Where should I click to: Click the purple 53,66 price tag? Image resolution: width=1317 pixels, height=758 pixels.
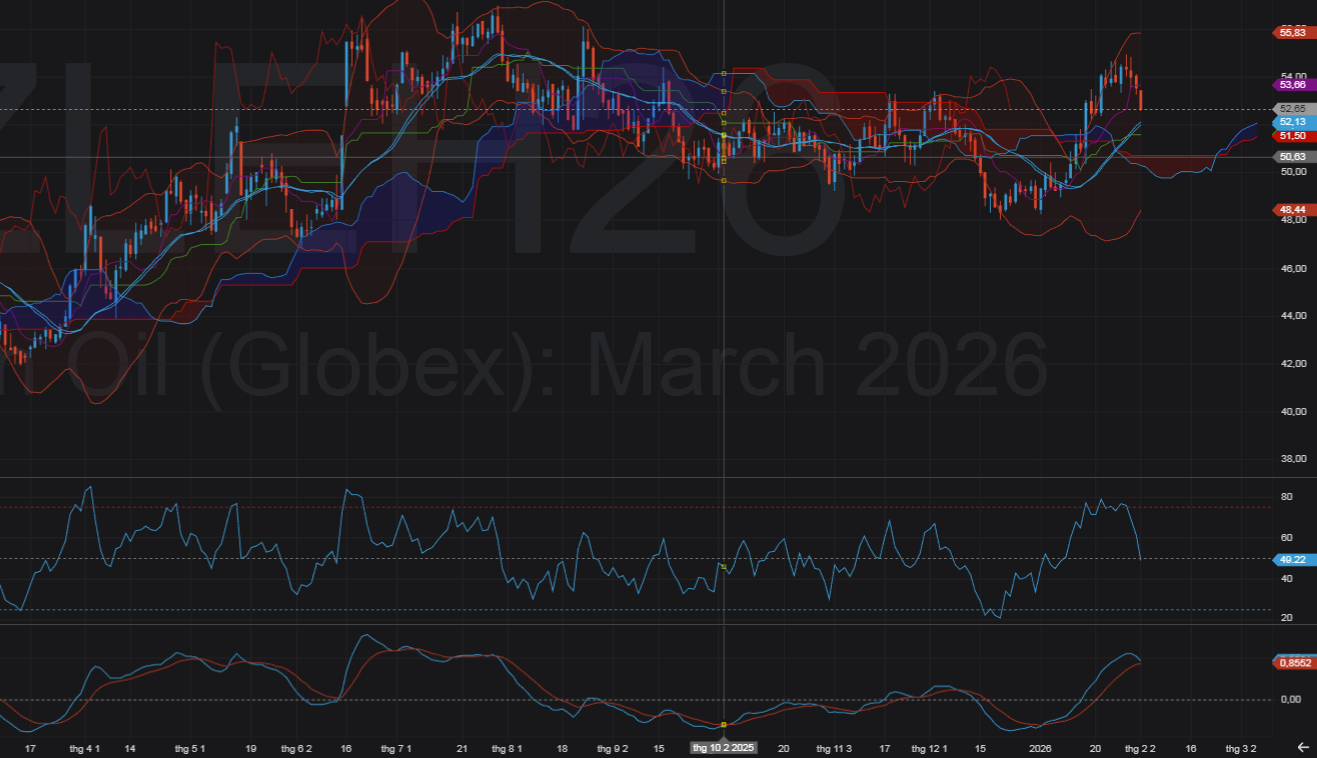(x=1293, y=86)
